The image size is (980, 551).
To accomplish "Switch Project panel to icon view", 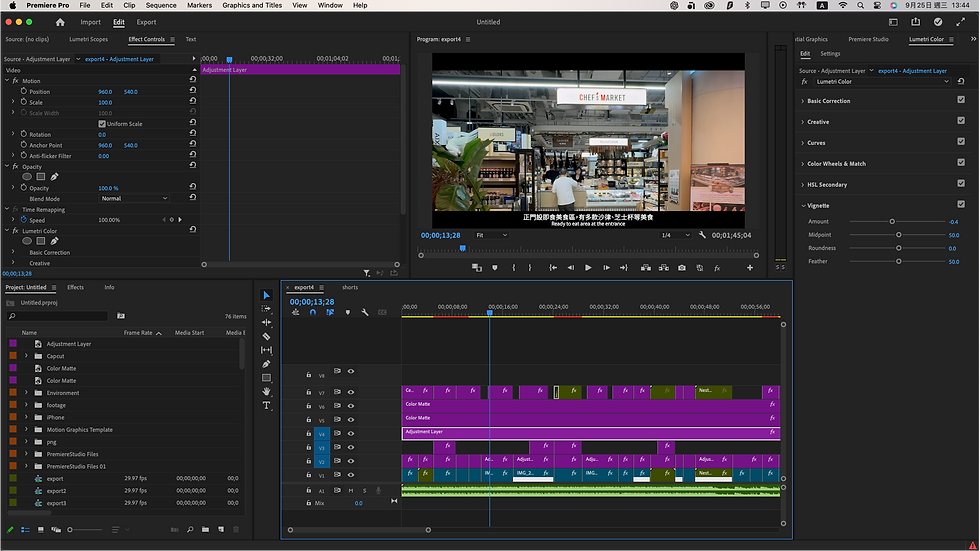I will coord(41,529).
